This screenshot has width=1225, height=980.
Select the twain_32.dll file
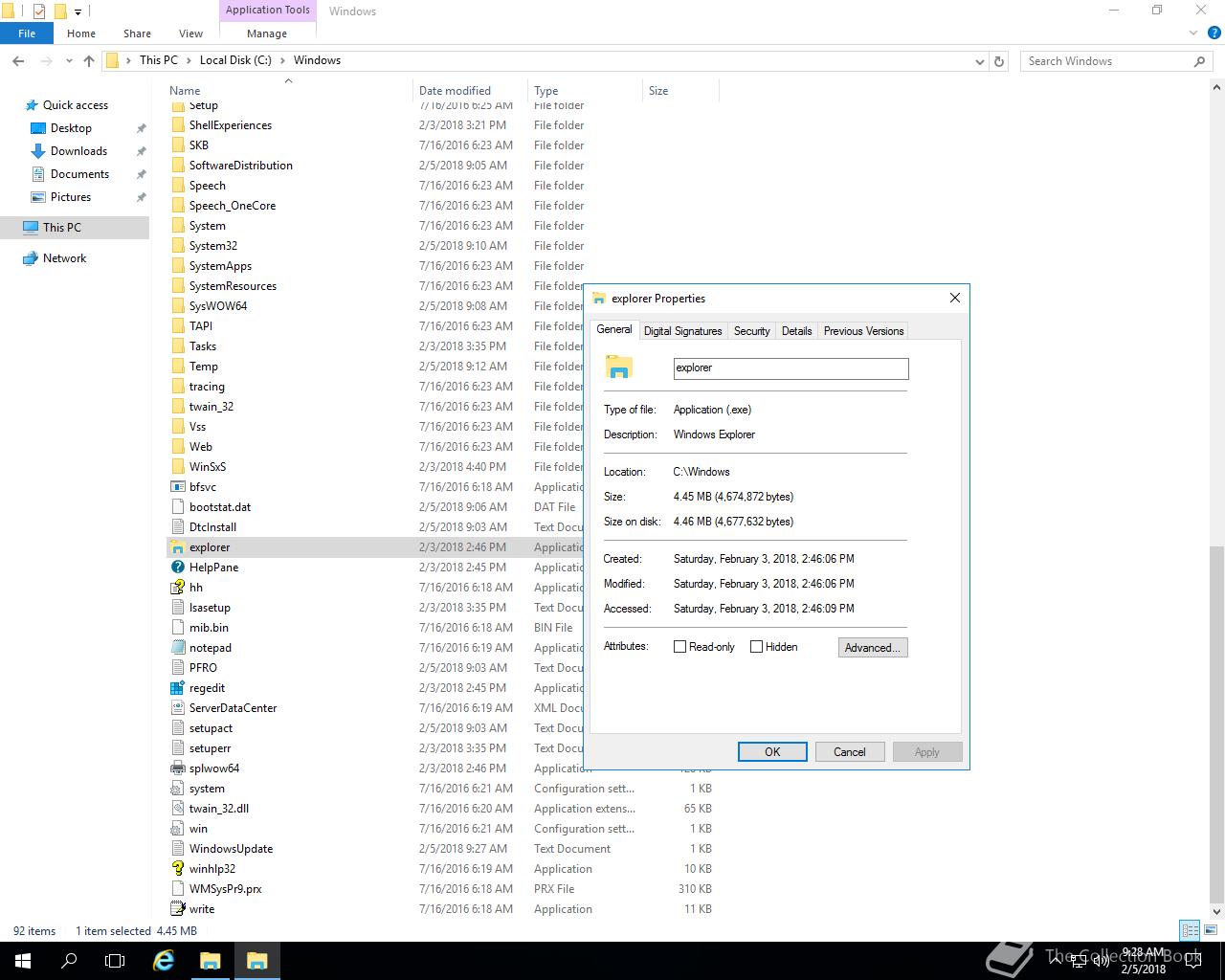(218, 809)
